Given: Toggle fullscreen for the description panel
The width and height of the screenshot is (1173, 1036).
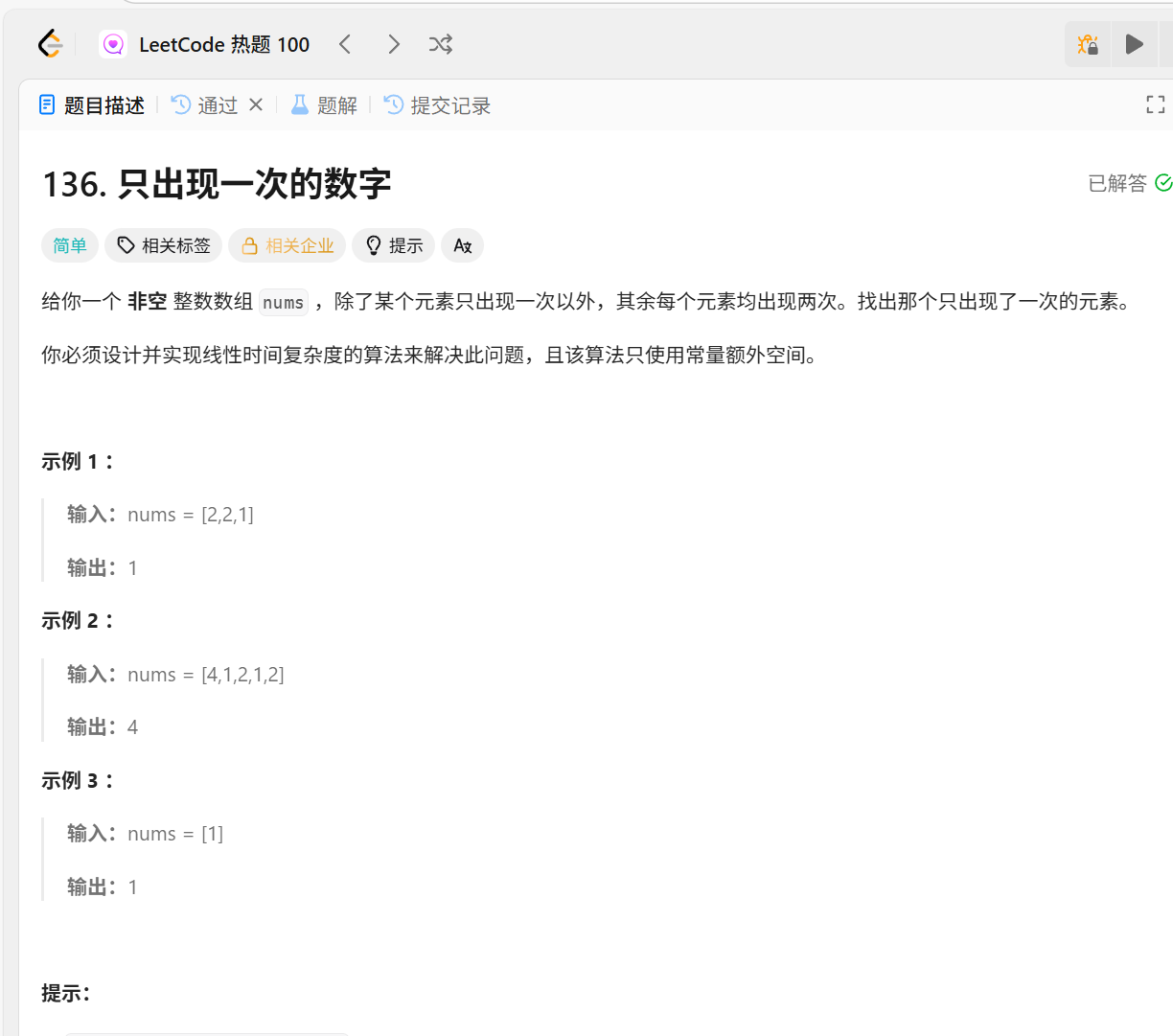Looking at the screenshot, I should click(1156, 105).
